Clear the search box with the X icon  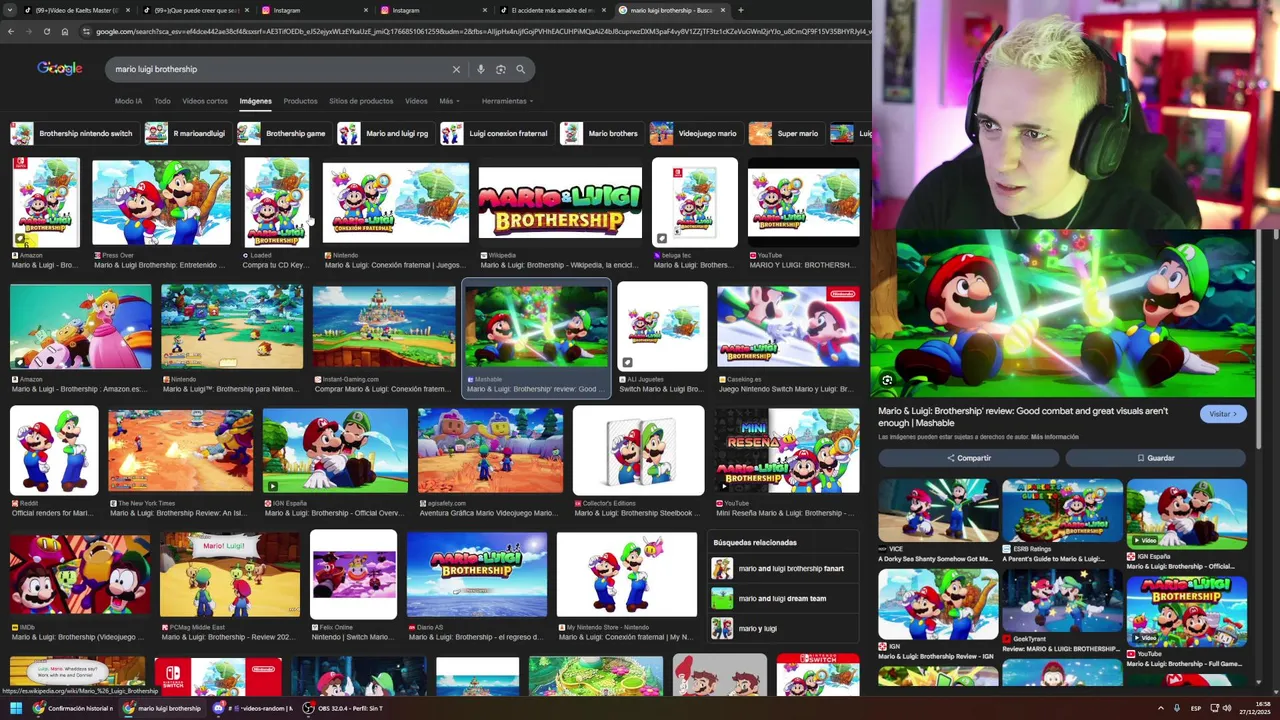[456, 69]
